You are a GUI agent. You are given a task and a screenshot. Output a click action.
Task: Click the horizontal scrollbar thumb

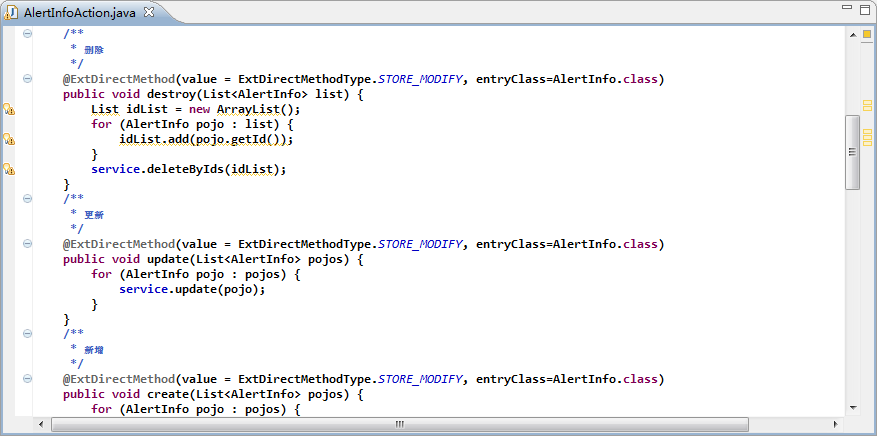click(399, 425)
